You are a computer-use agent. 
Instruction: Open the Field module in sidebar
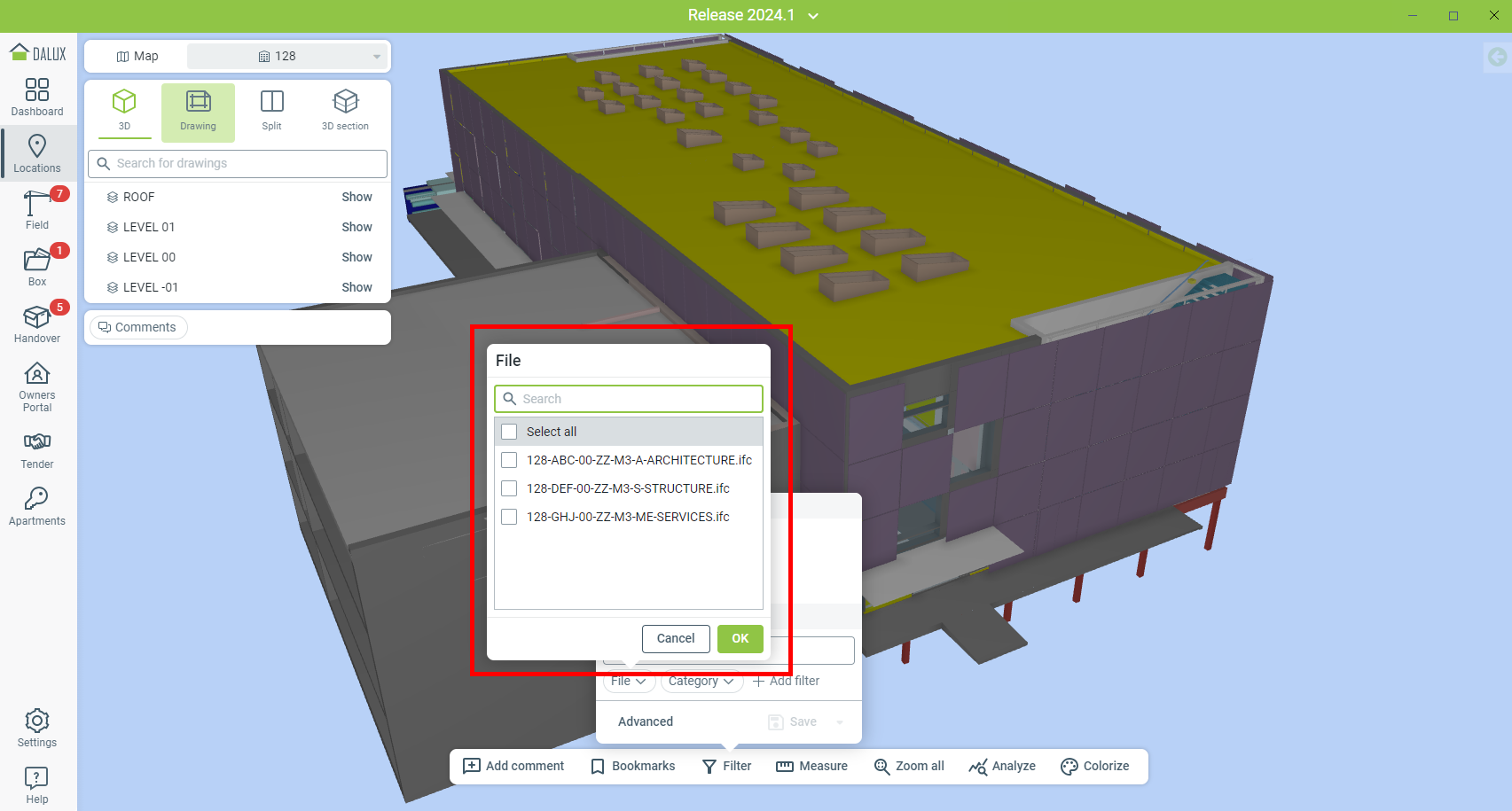37,210
